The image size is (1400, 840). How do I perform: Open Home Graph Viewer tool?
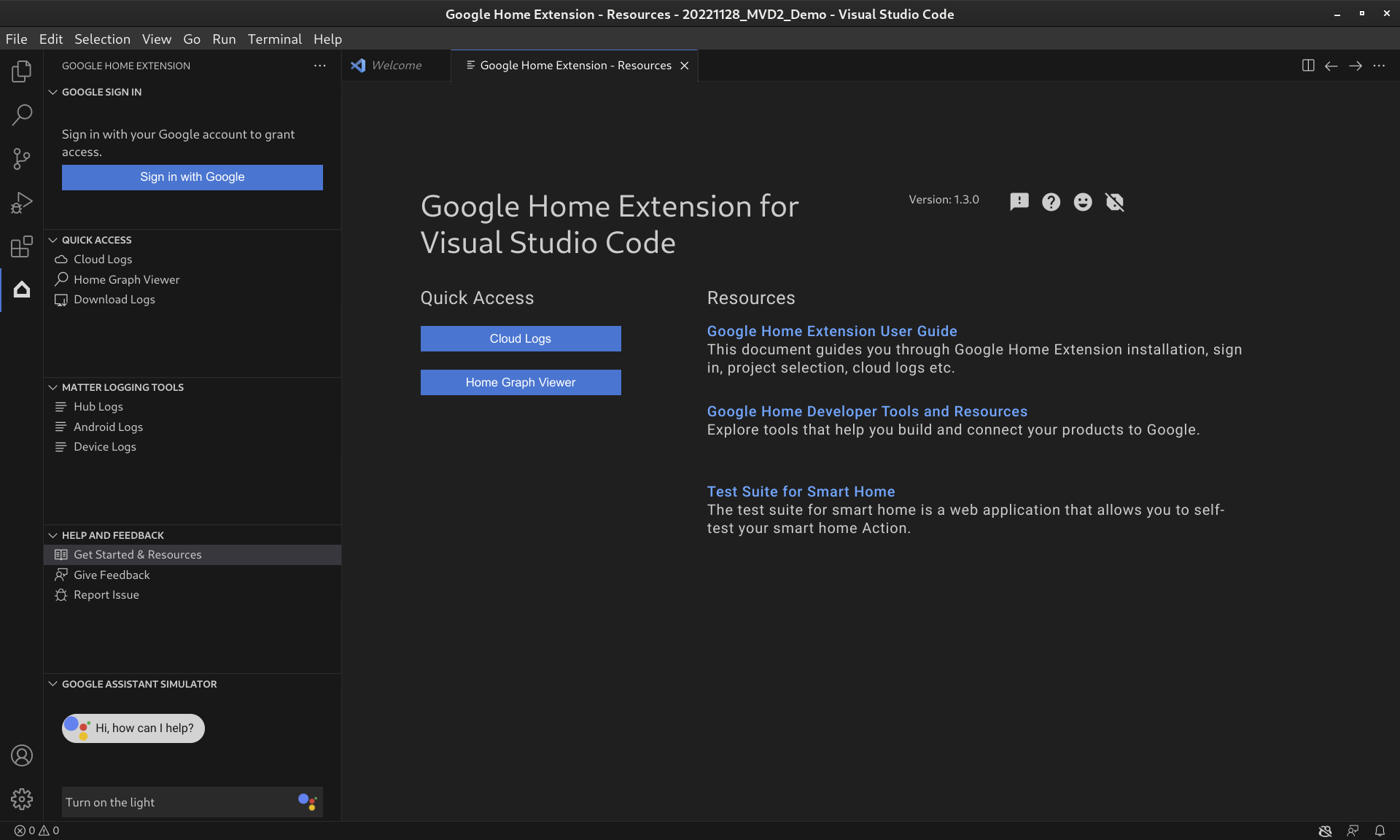click(x=126, y=279)
